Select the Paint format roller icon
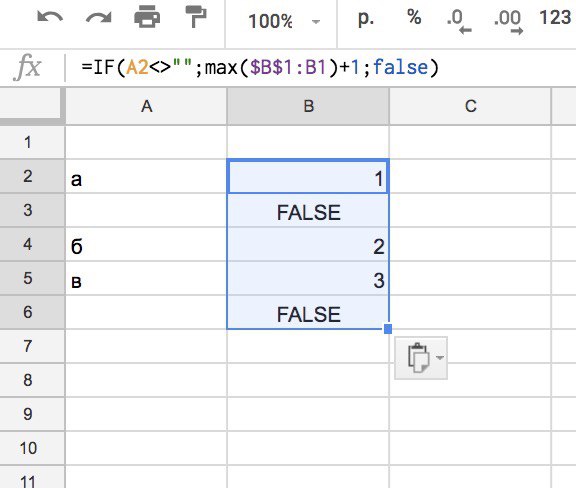Screen dimensions: 576x488 [x=196, y=17]
